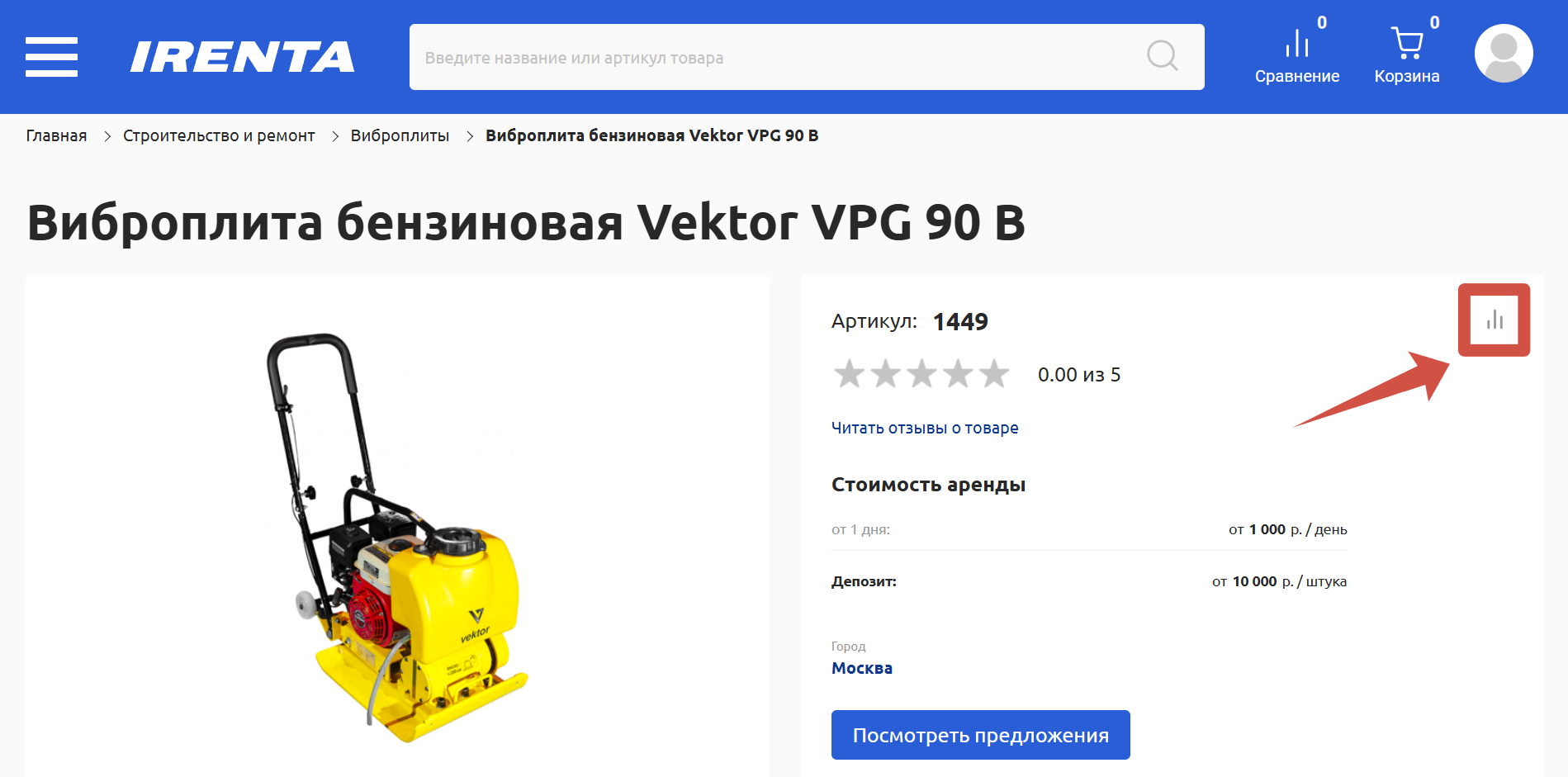Screen dimensions: 1568x777
Task: Click the IRENTA logo
Action: (x=243, y=57)
